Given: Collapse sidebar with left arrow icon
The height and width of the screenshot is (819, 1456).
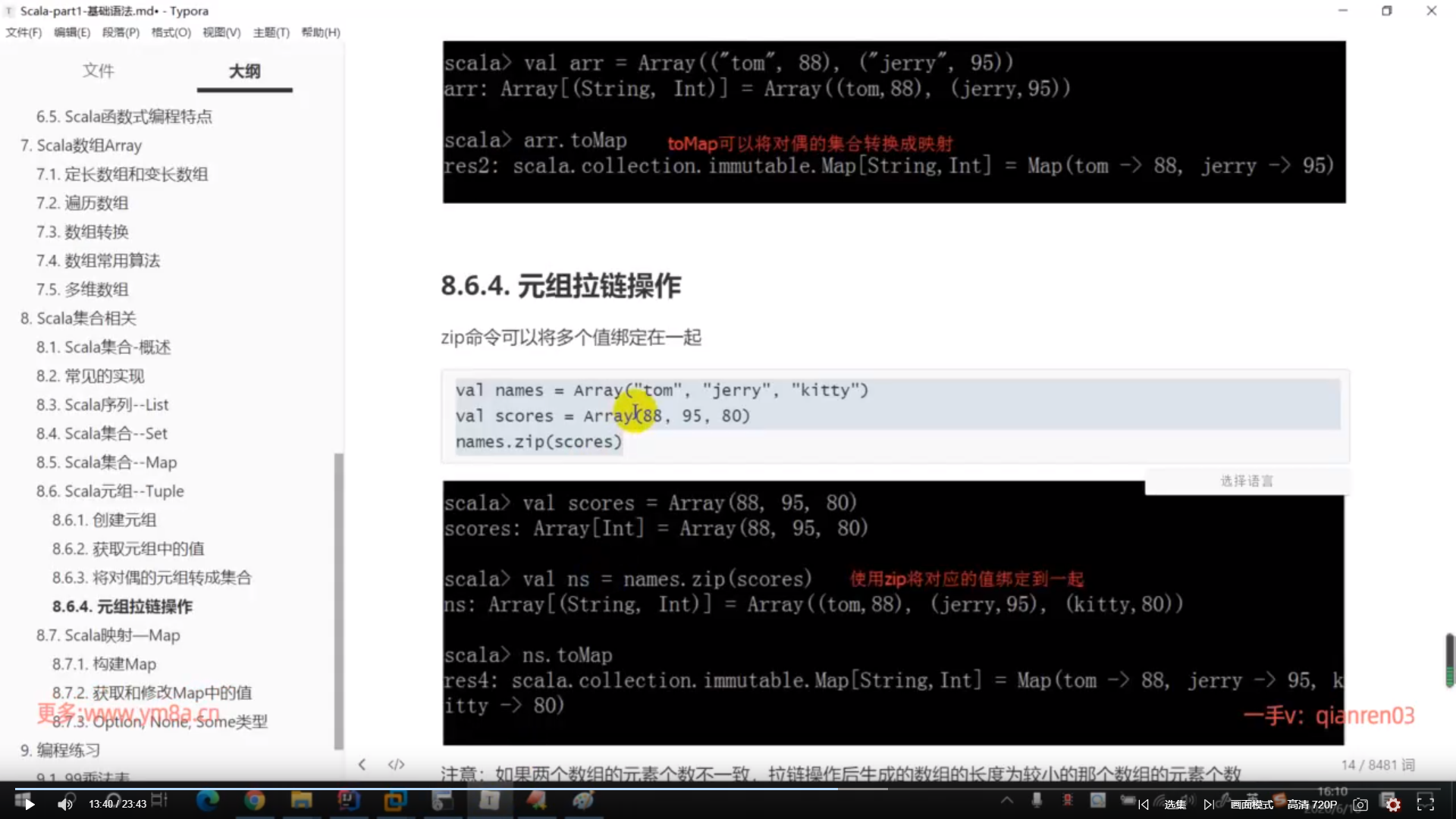Looking at the screenshot, I should pyautogui.click(x=362, y=764).
